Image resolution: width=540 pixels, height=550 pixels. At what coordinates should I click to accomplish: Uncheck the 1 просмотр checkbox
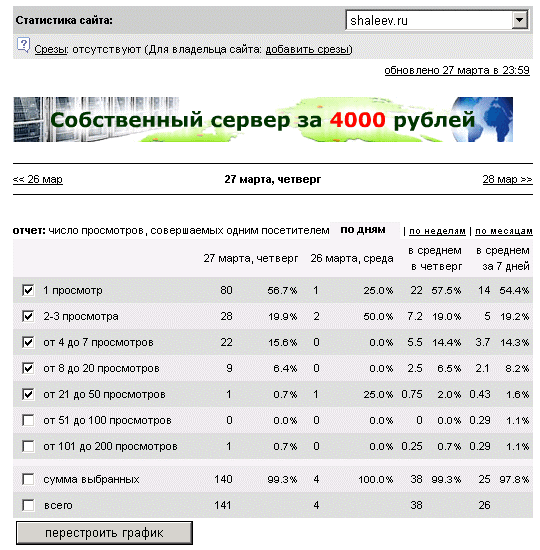pos(28,290)
